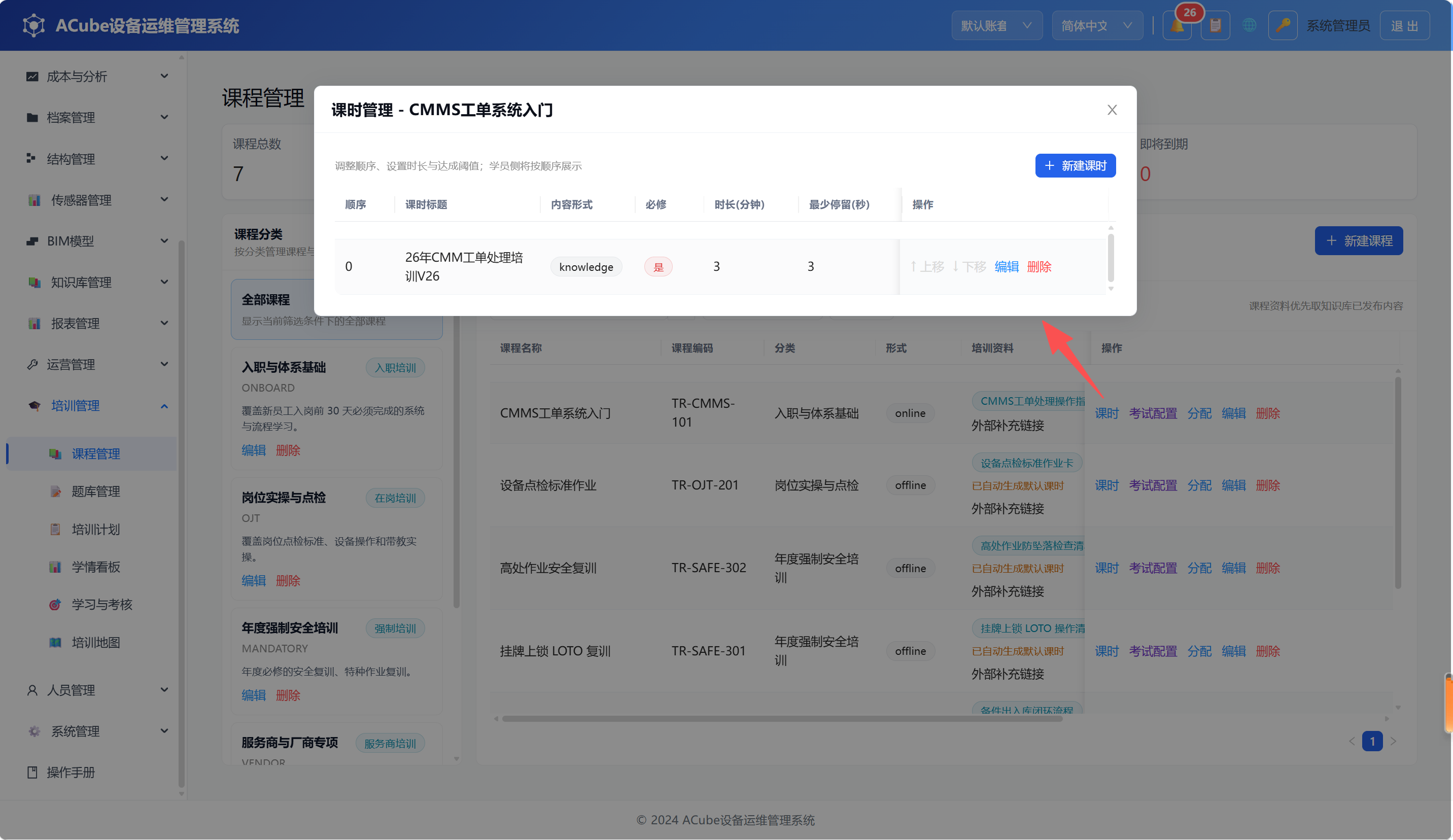Click the category list vertical scrollbar
The height and width of the screenshot is (840, 1453).
(456, 461)
